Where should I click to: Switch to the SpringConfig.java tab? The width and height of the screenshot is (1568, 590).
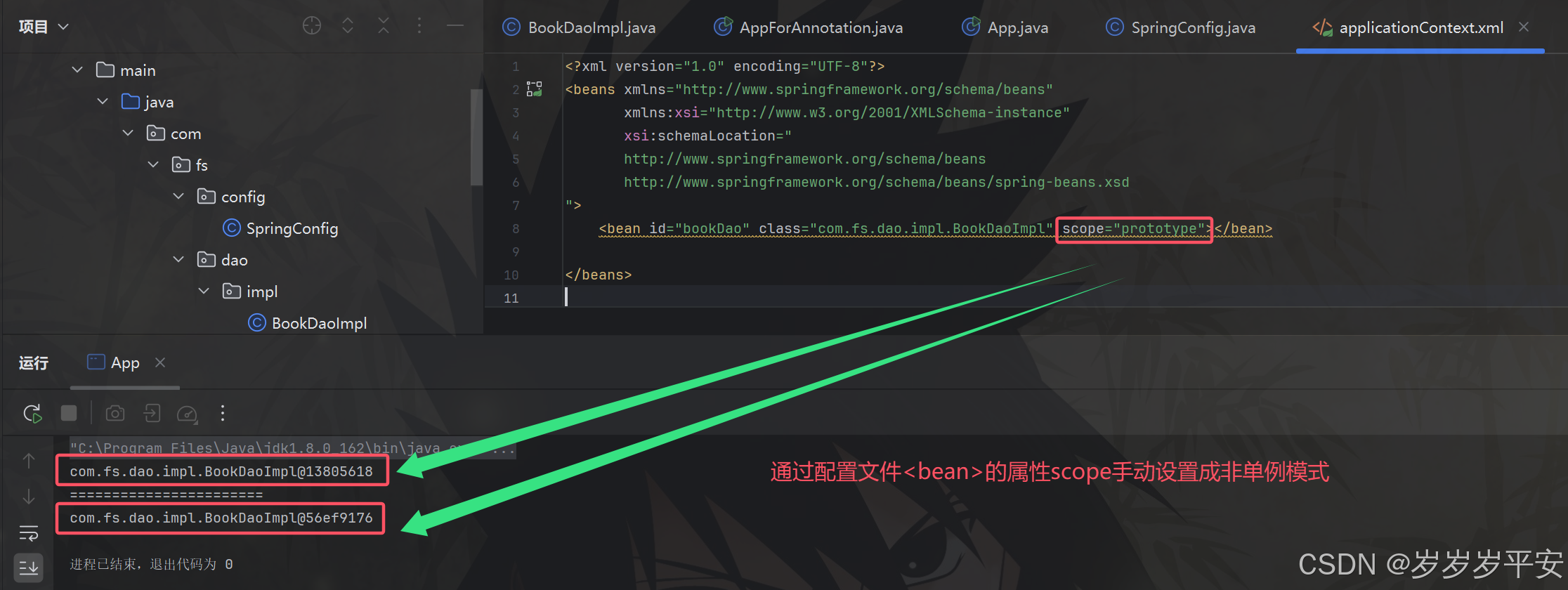1181,27
